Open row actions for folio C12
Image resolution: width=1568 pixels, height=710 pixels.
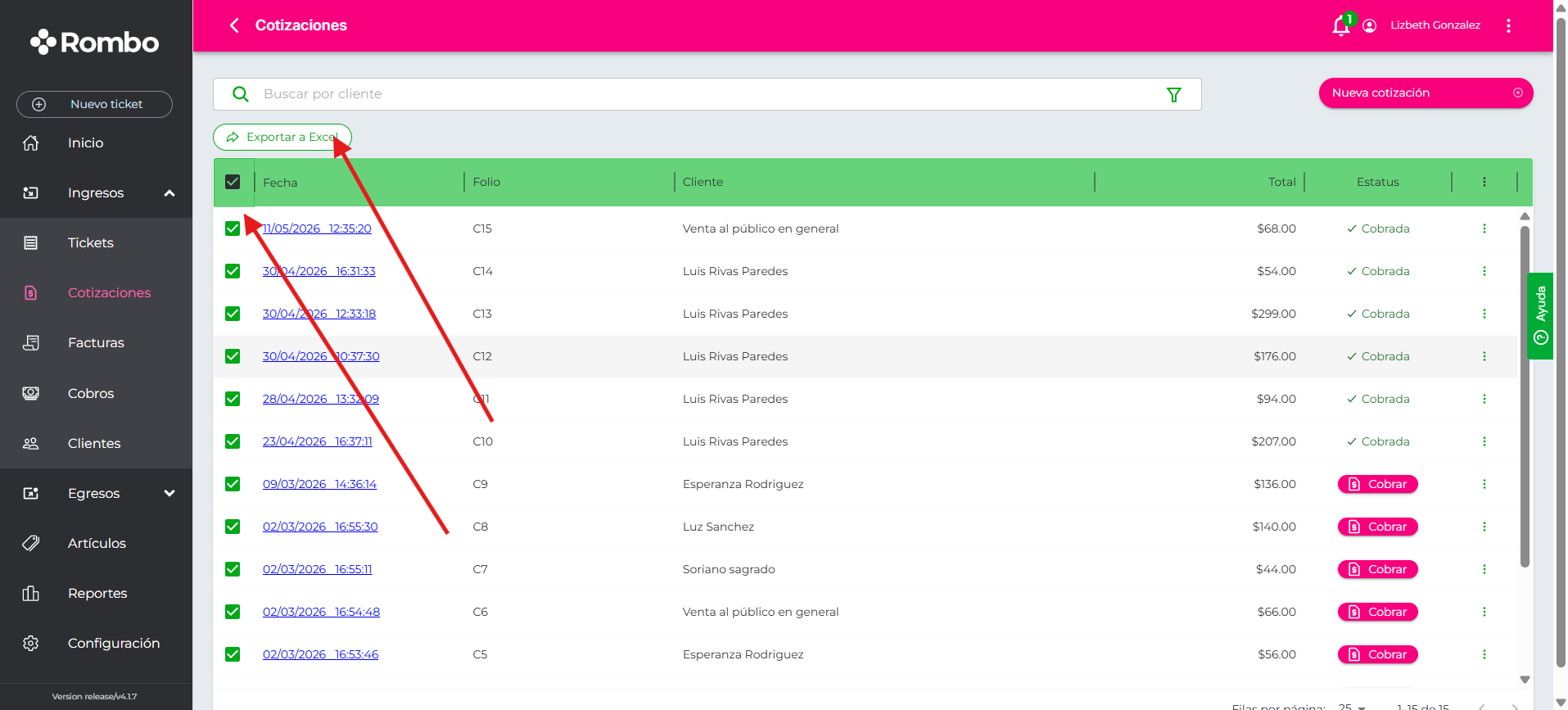pos(1484,356)
